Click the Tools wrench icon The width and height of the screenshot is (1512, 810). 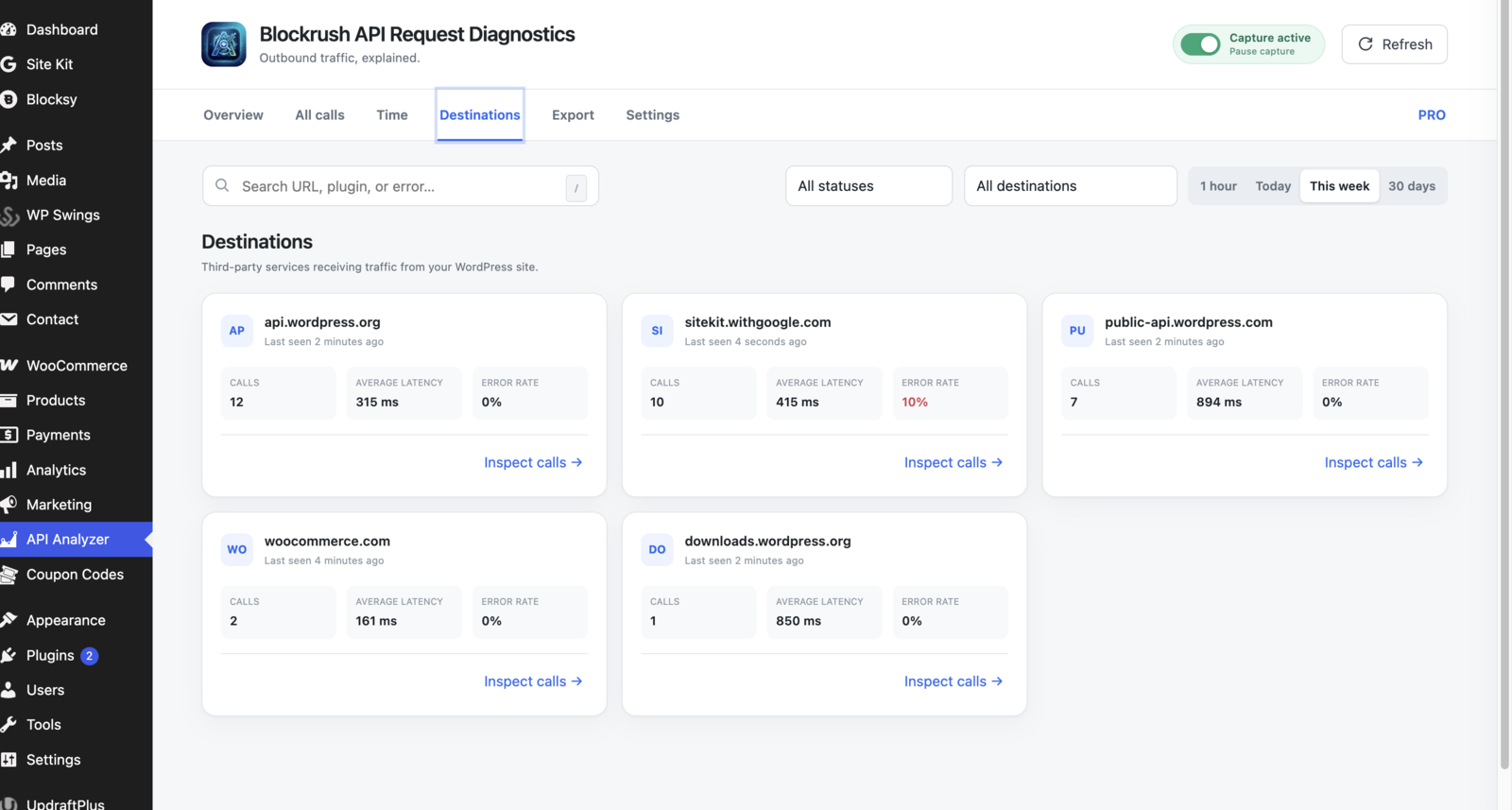[x=9, y=725]
